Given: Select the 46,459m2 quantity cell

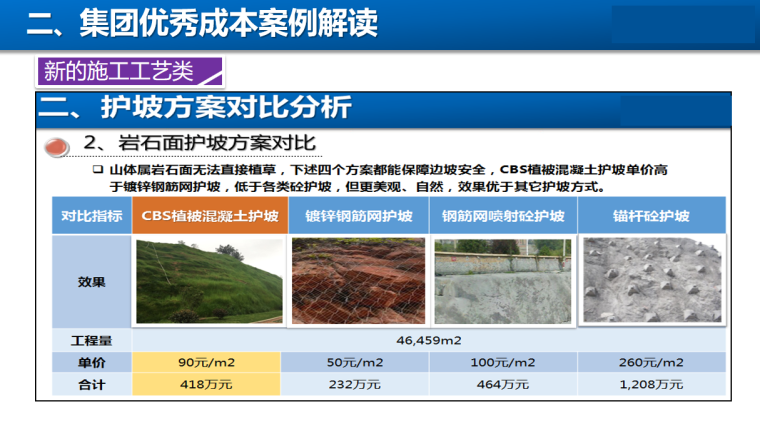Looking at the screenshot, I should click(430, 341).
